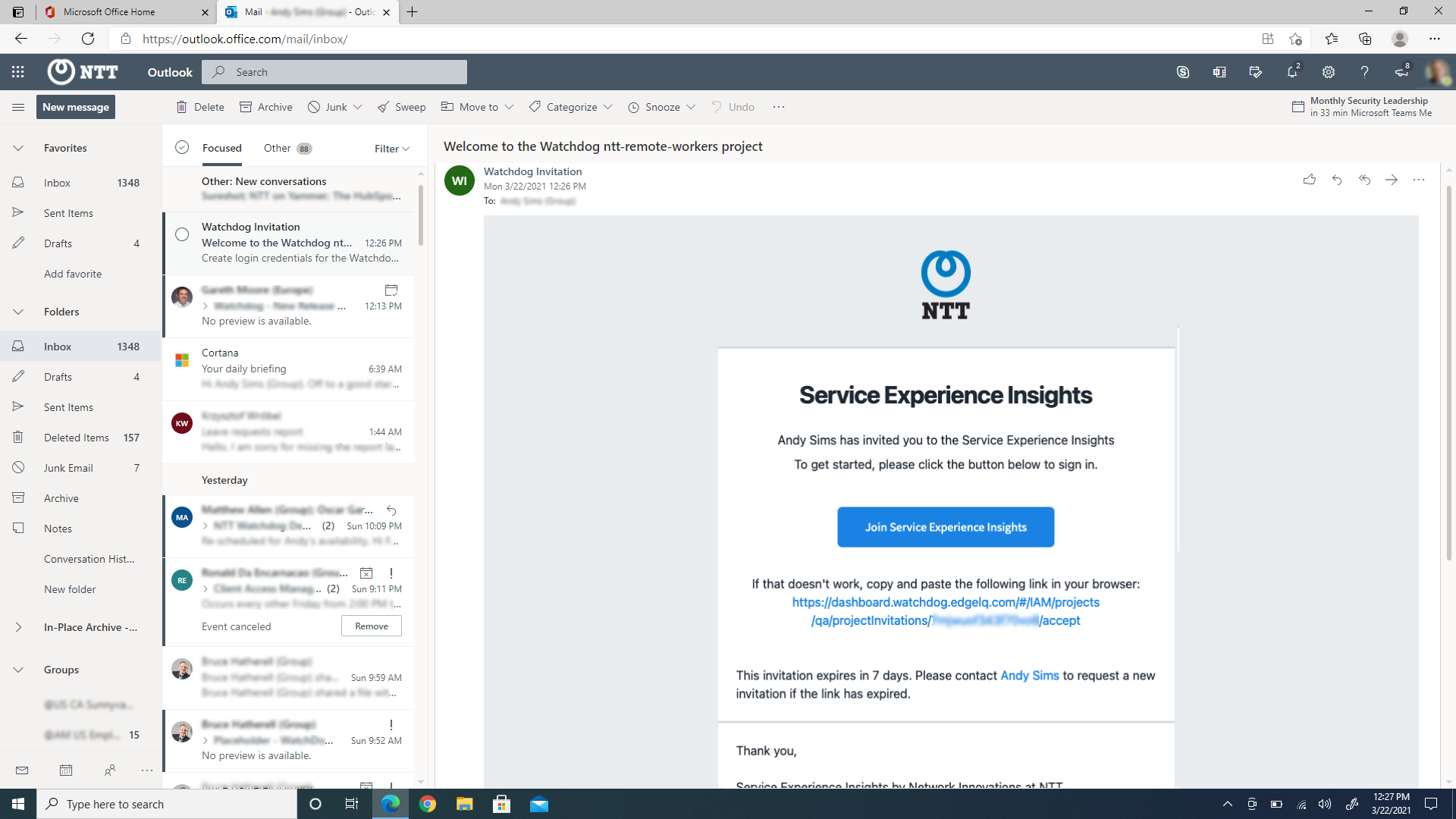Open the Edge browser on the taskbar
1456x819 pixels.
click(391, 804)
